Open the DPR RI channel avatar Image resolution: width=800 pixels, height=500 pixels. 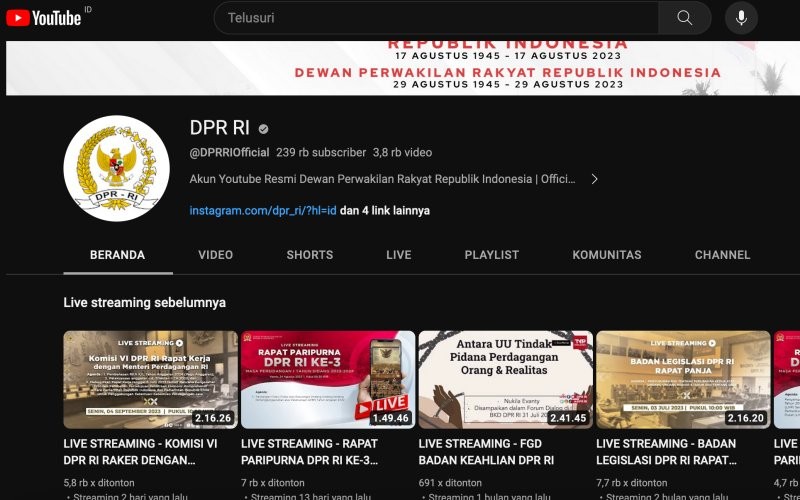tap(116, 168)
